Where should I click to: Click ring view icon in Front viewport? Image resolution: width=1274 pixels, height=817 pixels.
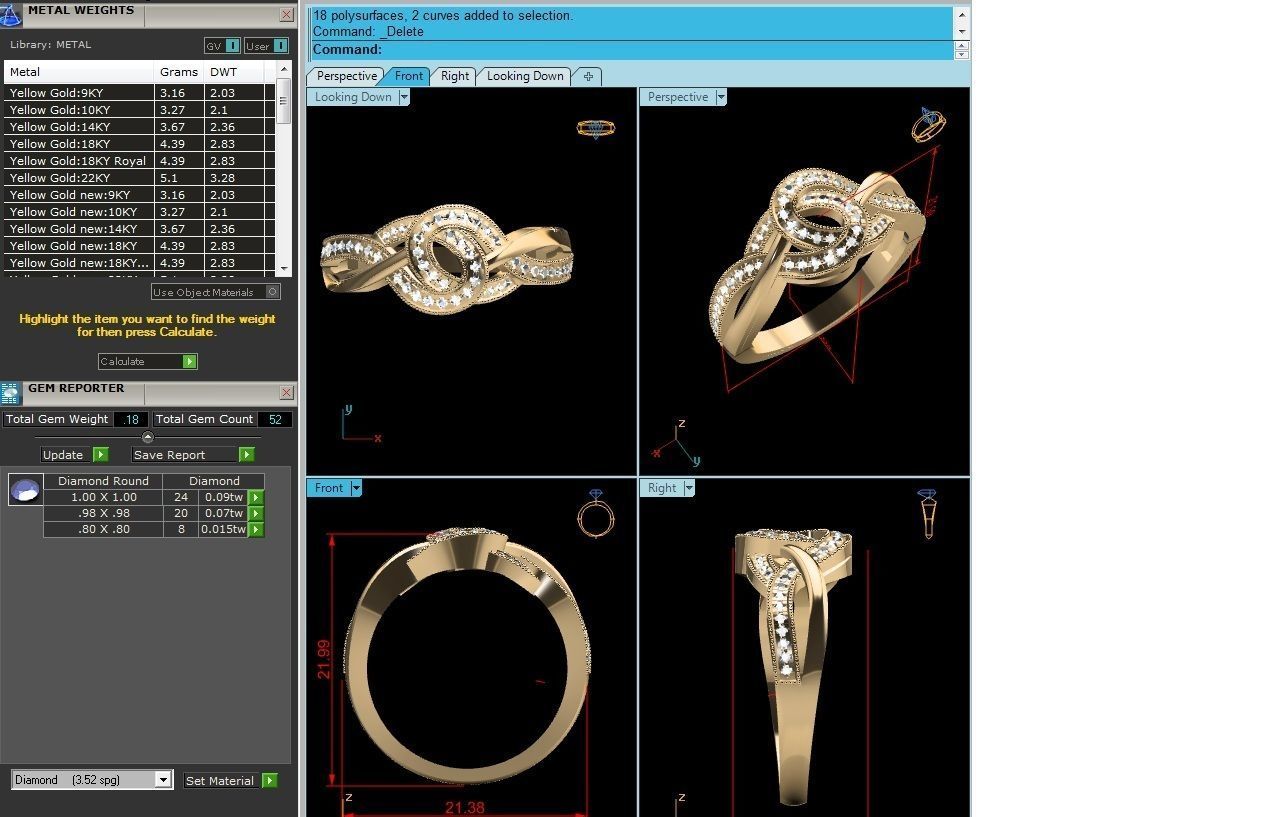click(x=595, y=513)
